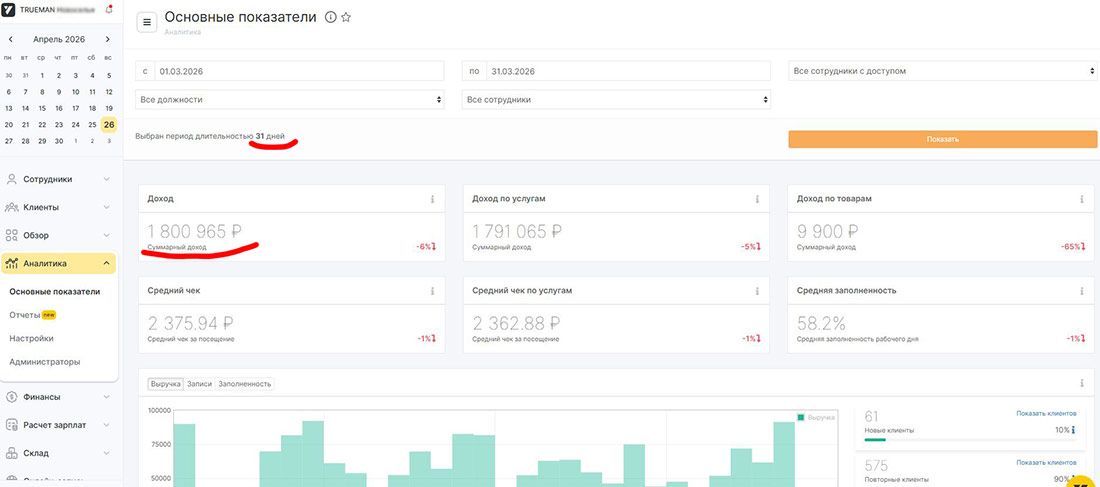Expand the Сотрудники menu section
Screen dimensions: 1100x487
click(107, 179)
